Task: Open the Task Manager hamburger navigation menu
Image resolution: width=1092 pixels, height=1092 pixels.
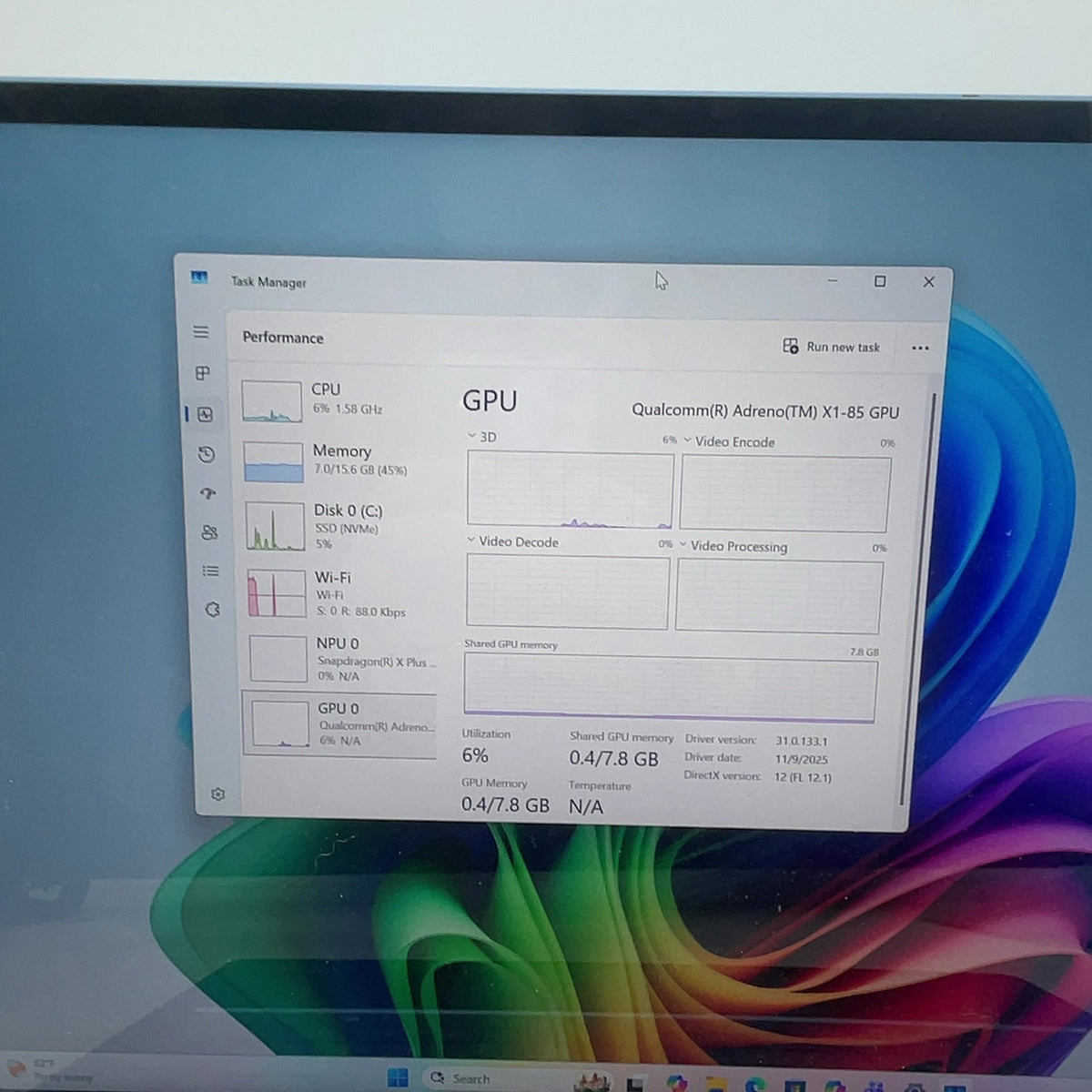Action: [201, 332]
